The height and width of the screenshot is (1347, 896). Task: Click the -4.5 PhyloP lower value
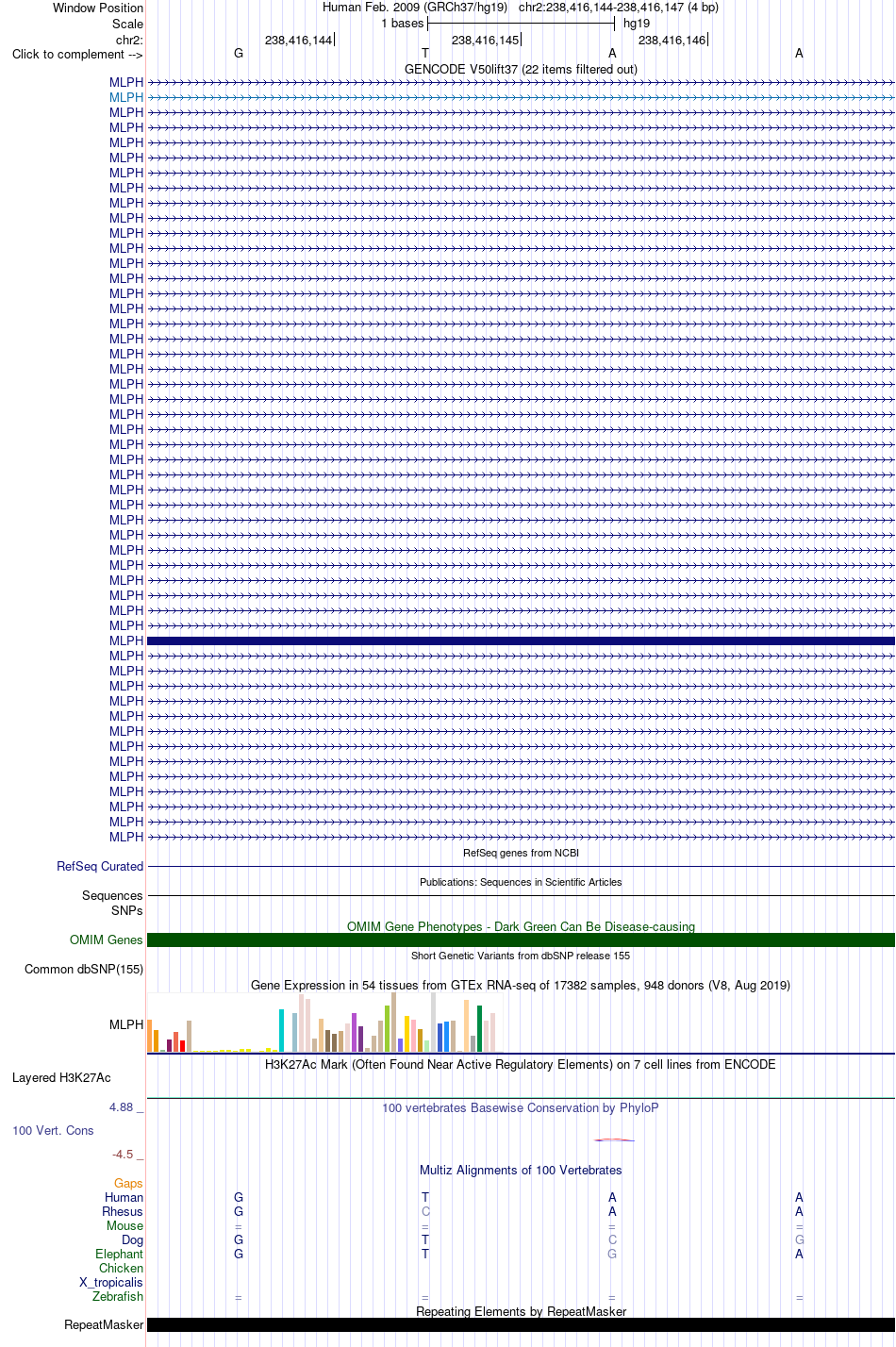tap(123, 1154)
